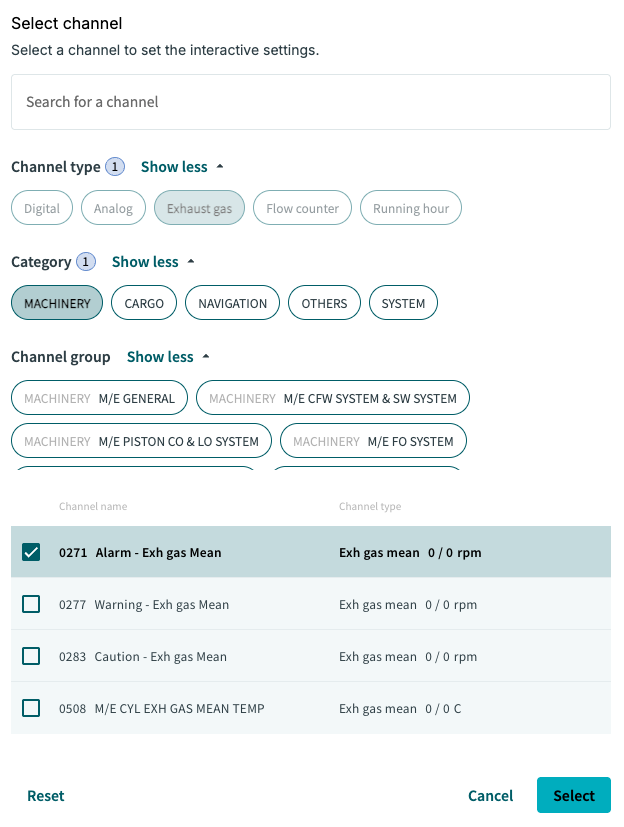Screen dimensions: 624x827
Task: Click 'Exh gas mean 0 / 0 rpm' in 0283 row
Action: click(408, 657)
